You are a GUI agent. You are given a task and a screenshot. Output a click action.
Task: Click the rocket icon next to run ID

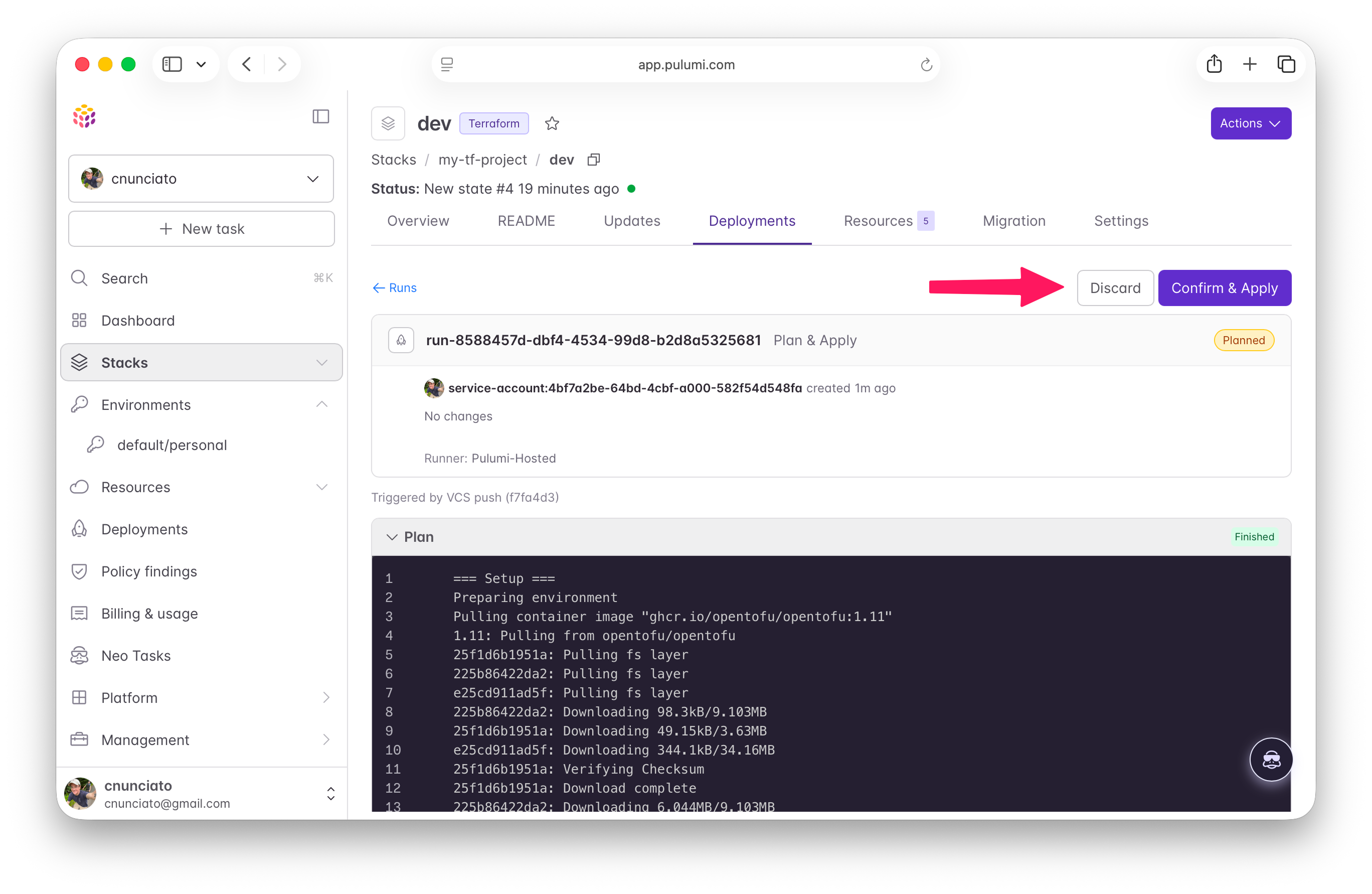pos(401,340)
